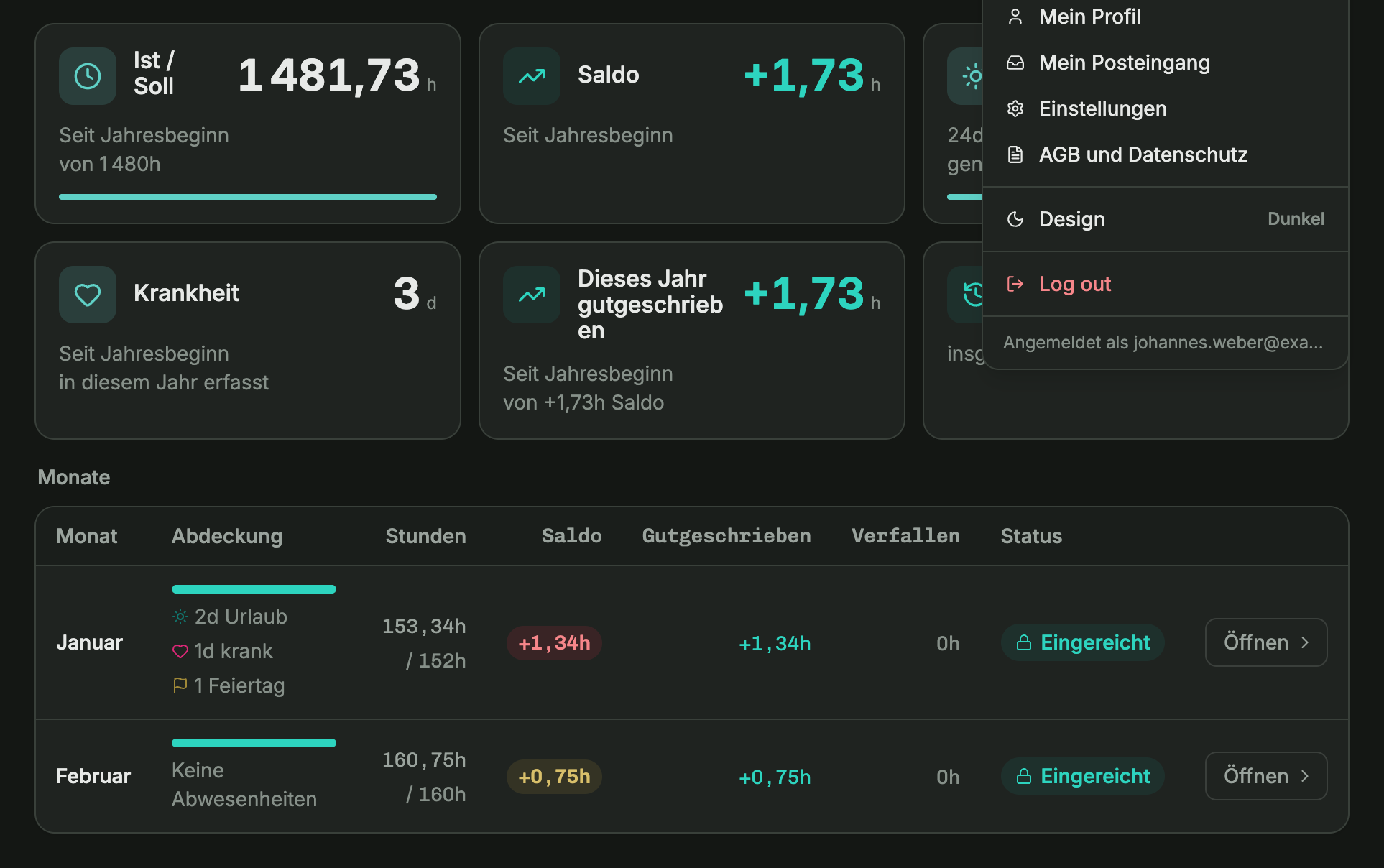
Task: Click the moon icon beside Design
Action: click(x=1015, y=219)
